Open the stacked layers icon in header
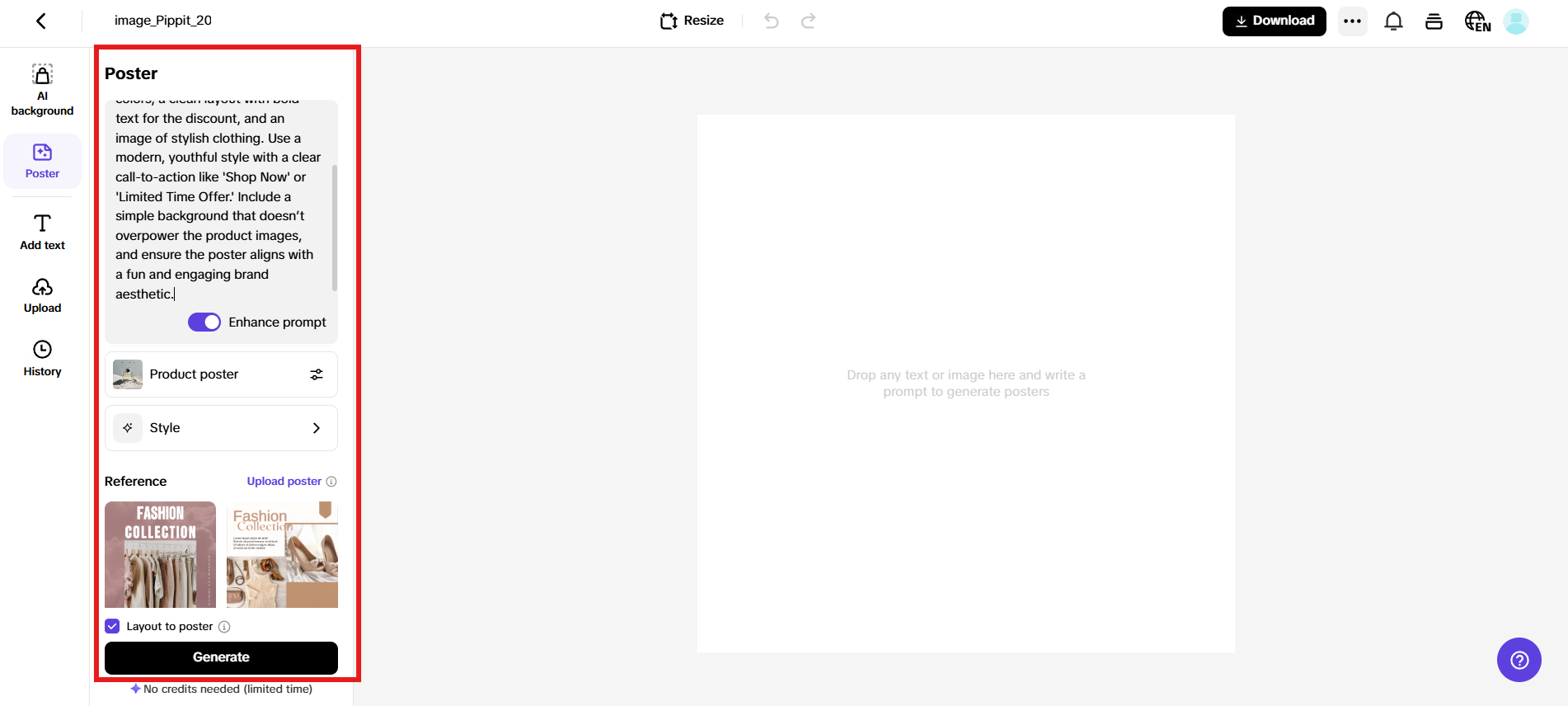 pyautogui.click(x=1434, y=21)
